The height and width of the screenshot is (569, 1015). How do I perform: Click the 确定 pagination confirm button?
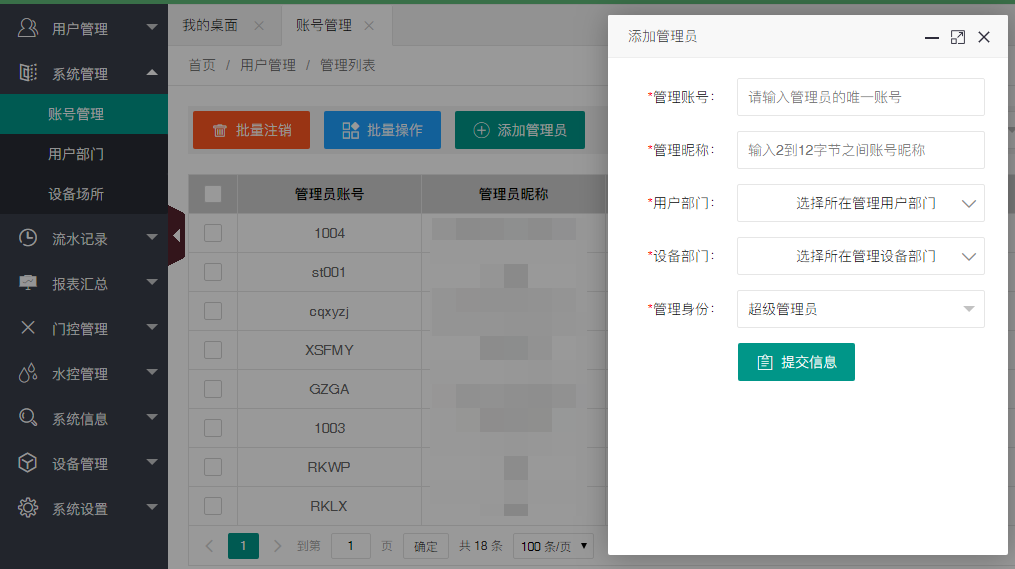pos(425,546)
